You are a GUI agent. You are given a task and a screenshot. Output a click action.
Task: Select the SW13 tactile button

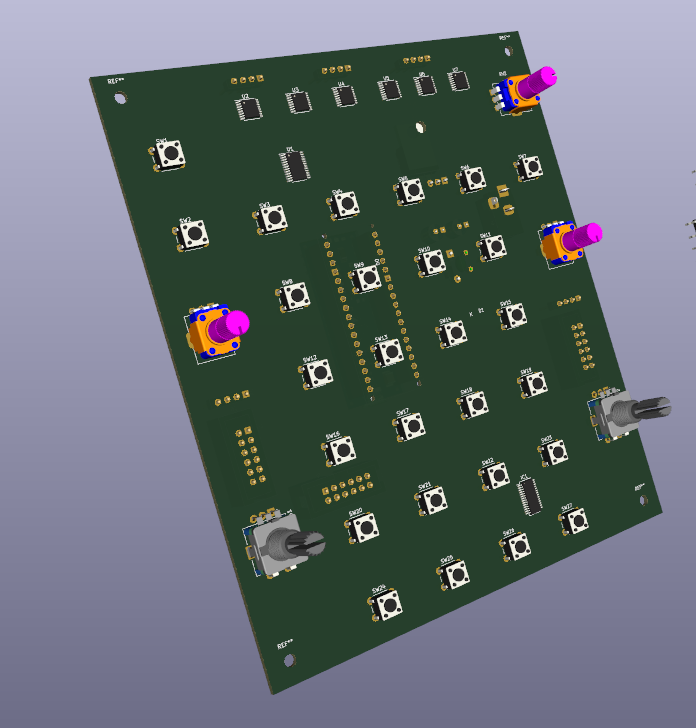click(388, 352)
